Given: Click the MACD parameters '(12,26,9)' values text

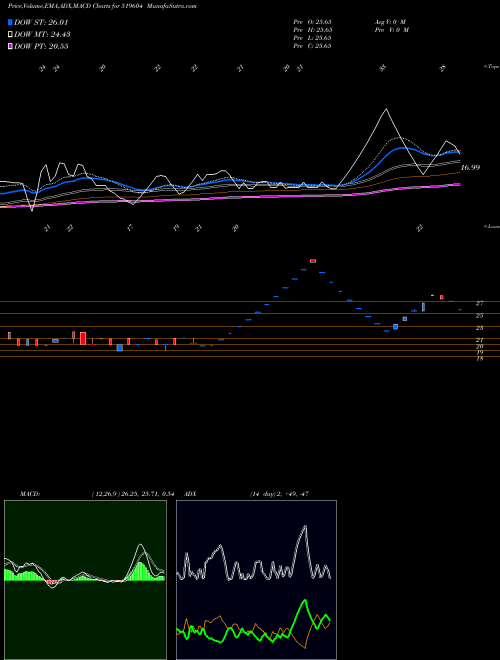Looking at the screenshot, I should pos(133,494).
